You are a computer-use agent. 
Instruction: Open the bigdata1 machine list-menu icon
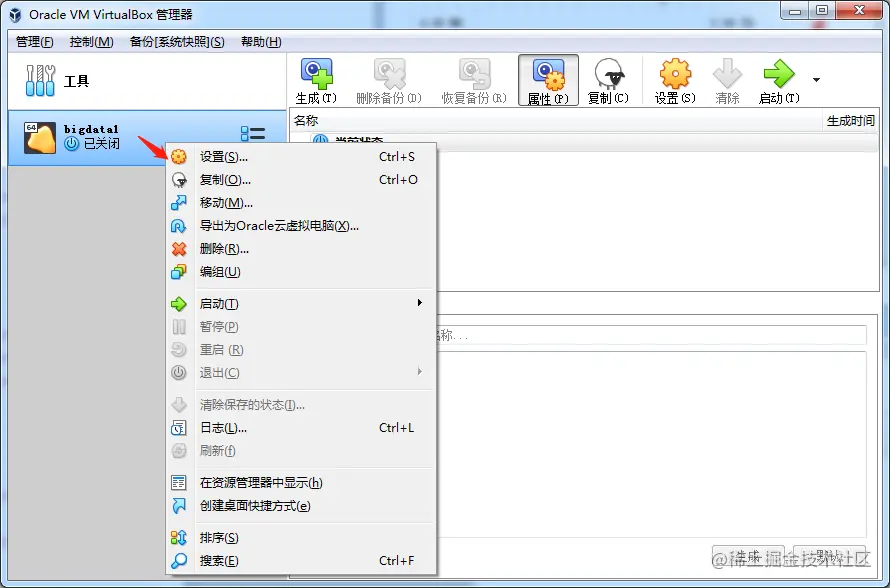(253, 133)
